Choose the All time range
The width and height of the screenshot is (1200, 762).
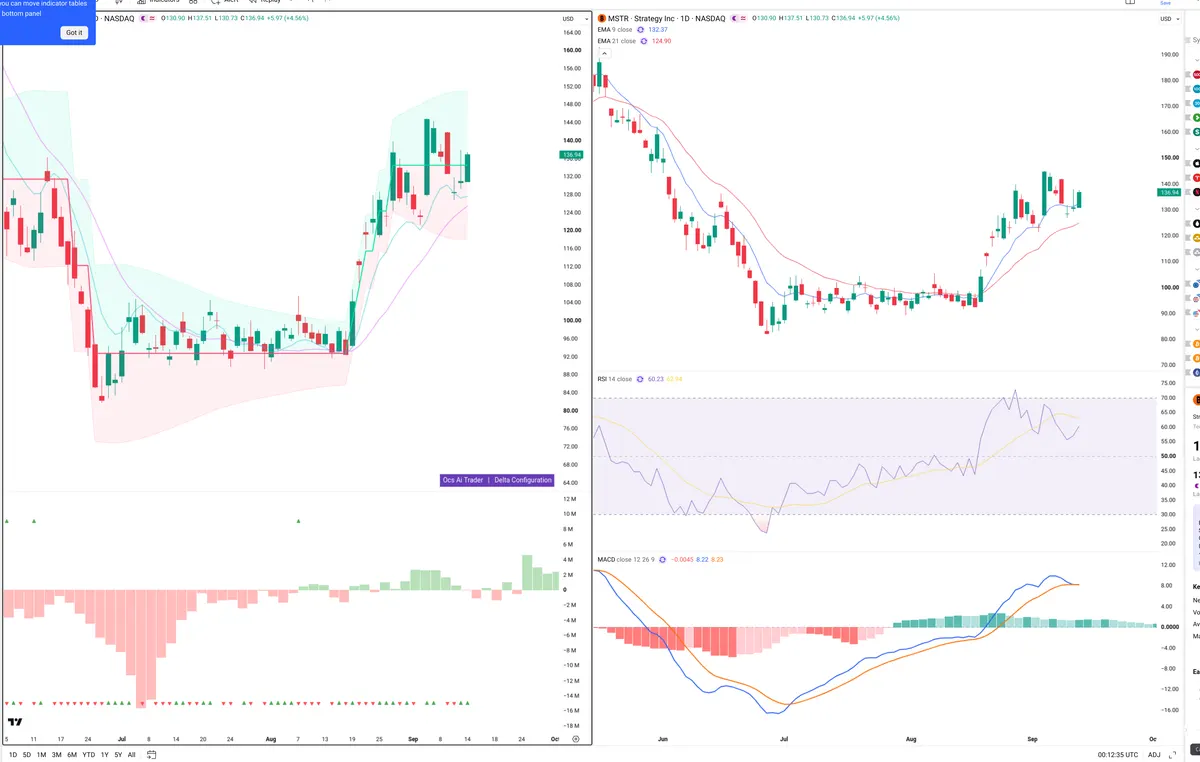pyautogui.click(x=131, y=755)
